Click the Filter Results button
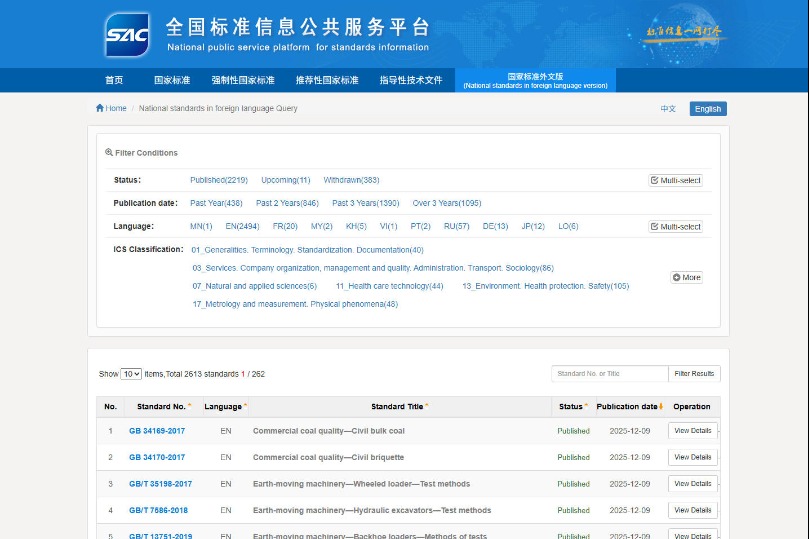The image size is (809, 539). (x=694, y=374)
